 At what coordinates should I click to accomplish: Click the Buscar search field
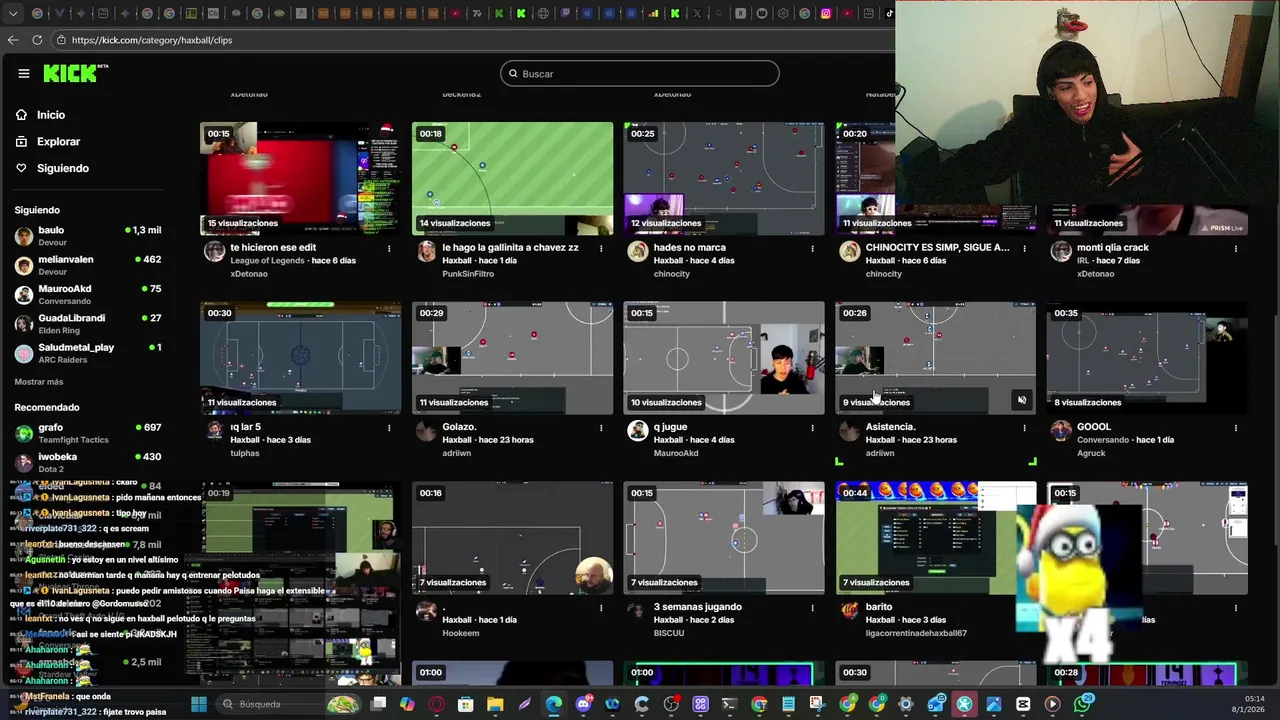[x=639, y=73]
